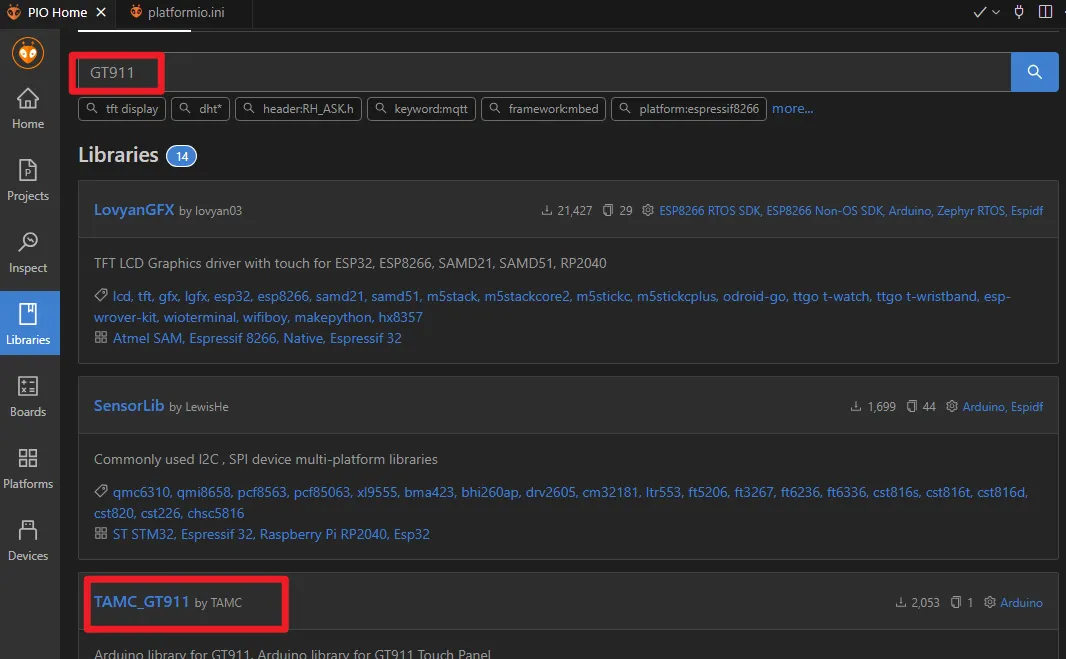Click the 'qmc6310' tag on SensorLib
Image resolution: width=1066 pixels, height=659 pixels.
(x=141, y=492)
